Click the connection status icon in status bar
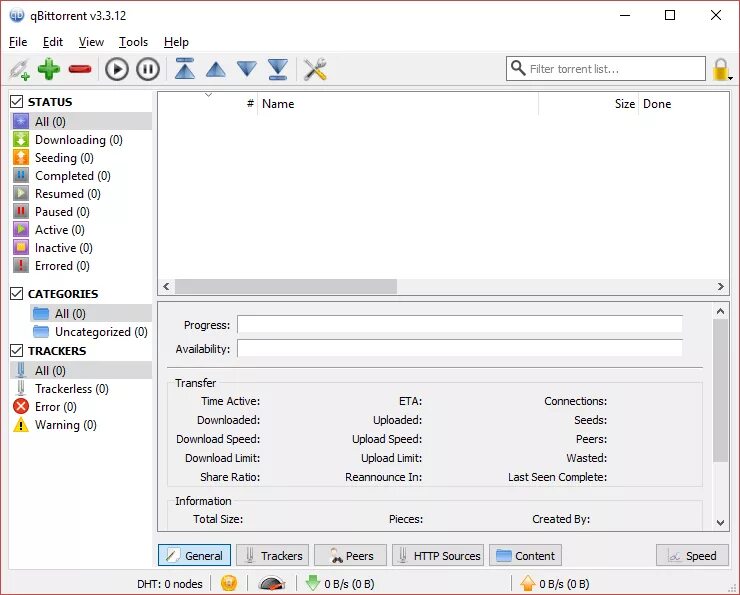 click(229, 583)
